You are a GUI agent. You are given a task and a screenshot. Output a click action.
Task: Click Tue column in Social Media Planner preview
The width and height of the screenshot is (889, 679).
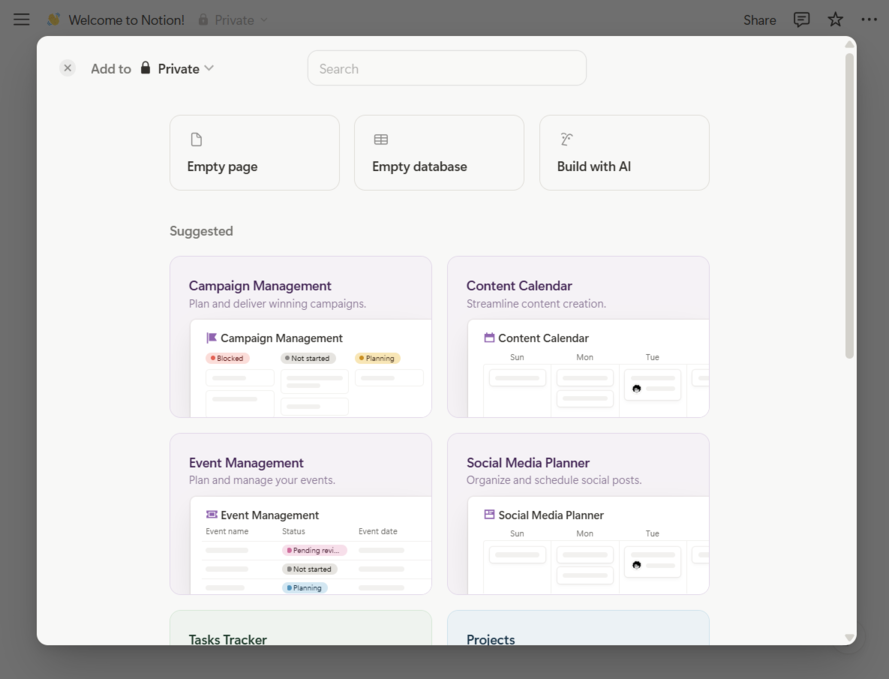click(x=652, y=533)
